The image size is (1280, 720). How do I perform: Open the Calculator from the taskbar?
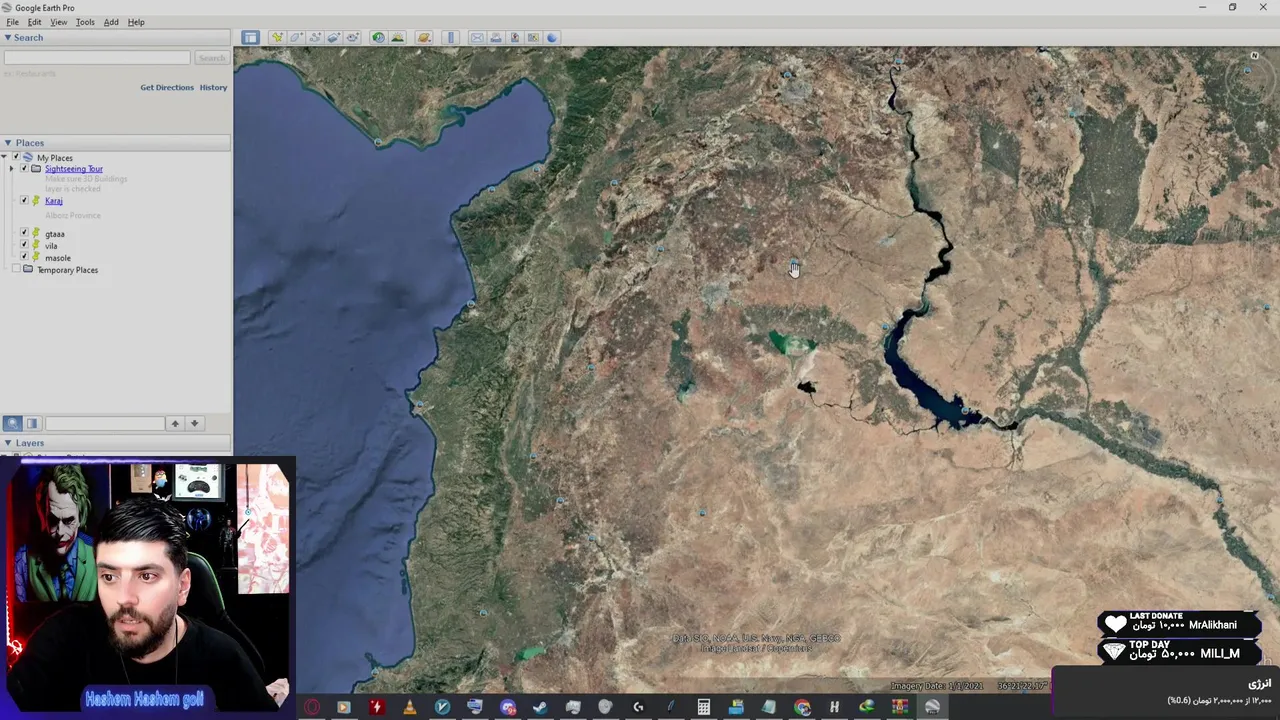tap(704, 708)
